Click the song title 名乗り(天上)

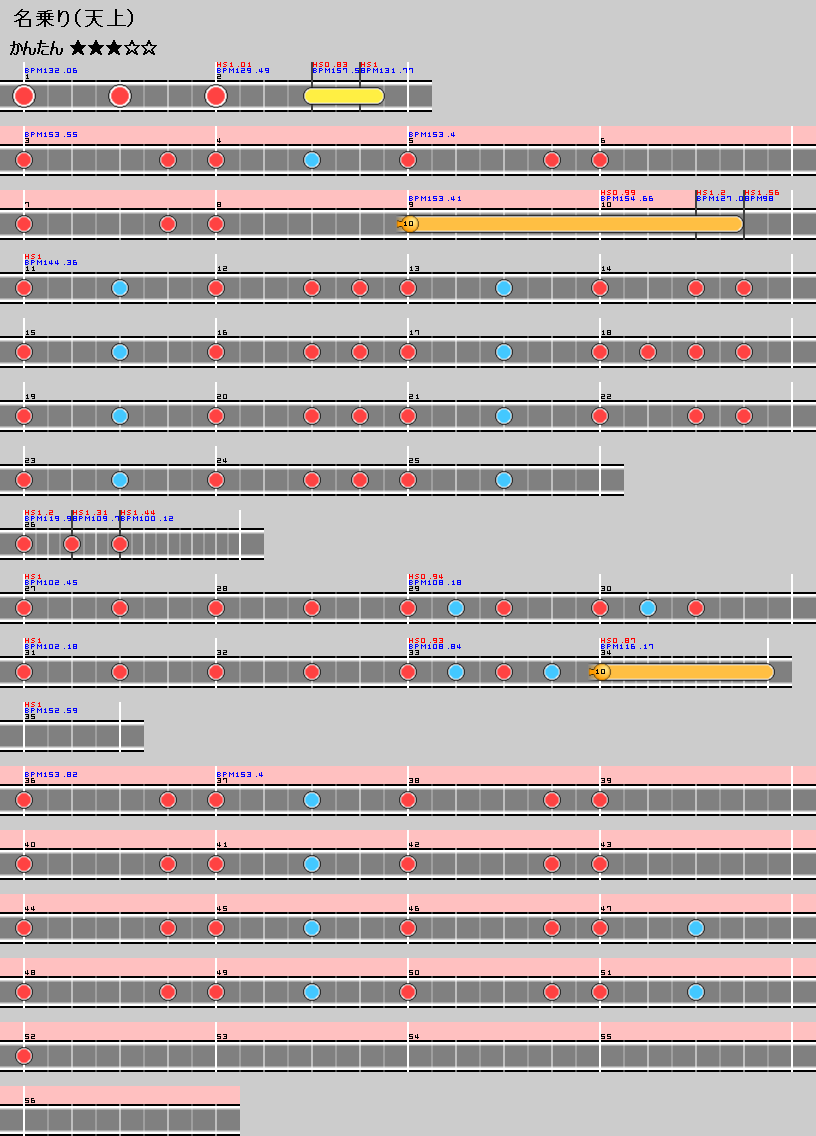click(74, 19)
